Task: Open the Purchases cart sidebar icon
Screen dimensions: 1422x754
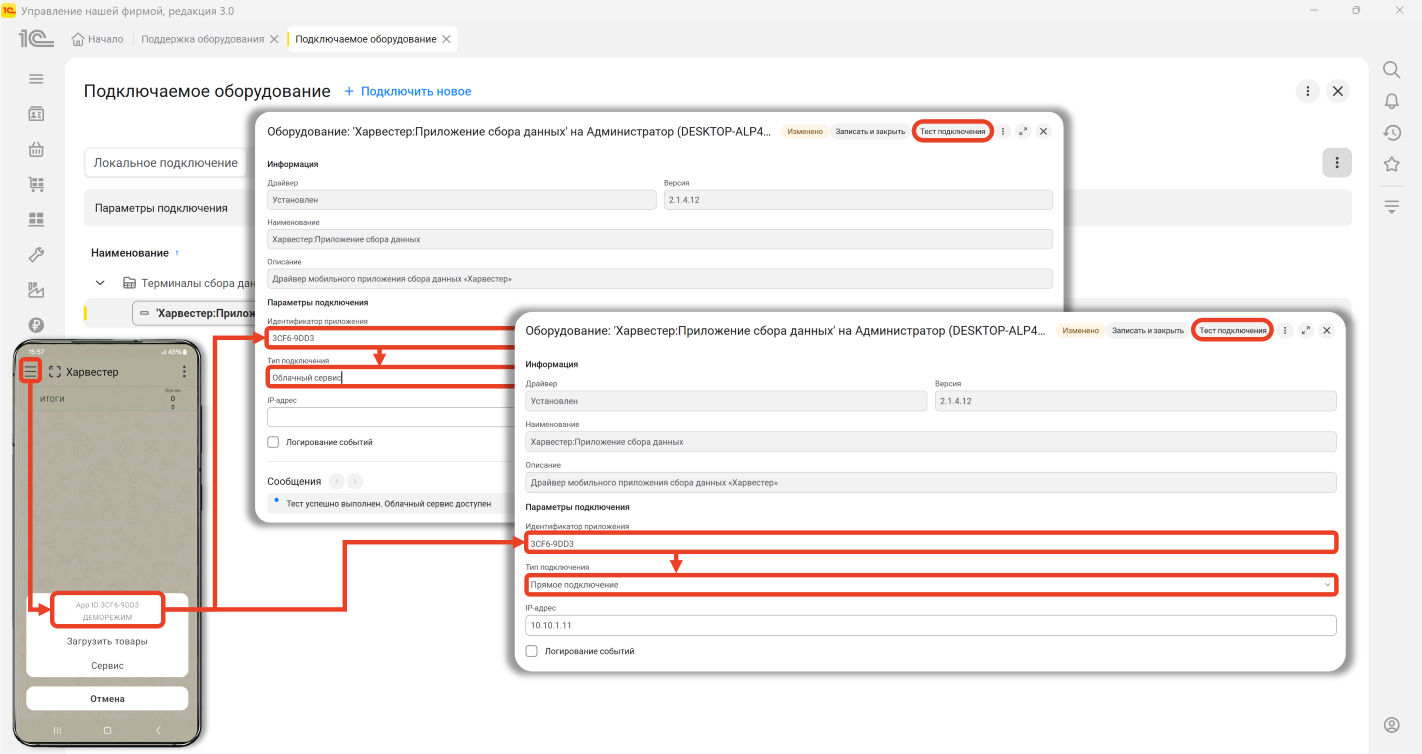Action: [x=36, y=185]
